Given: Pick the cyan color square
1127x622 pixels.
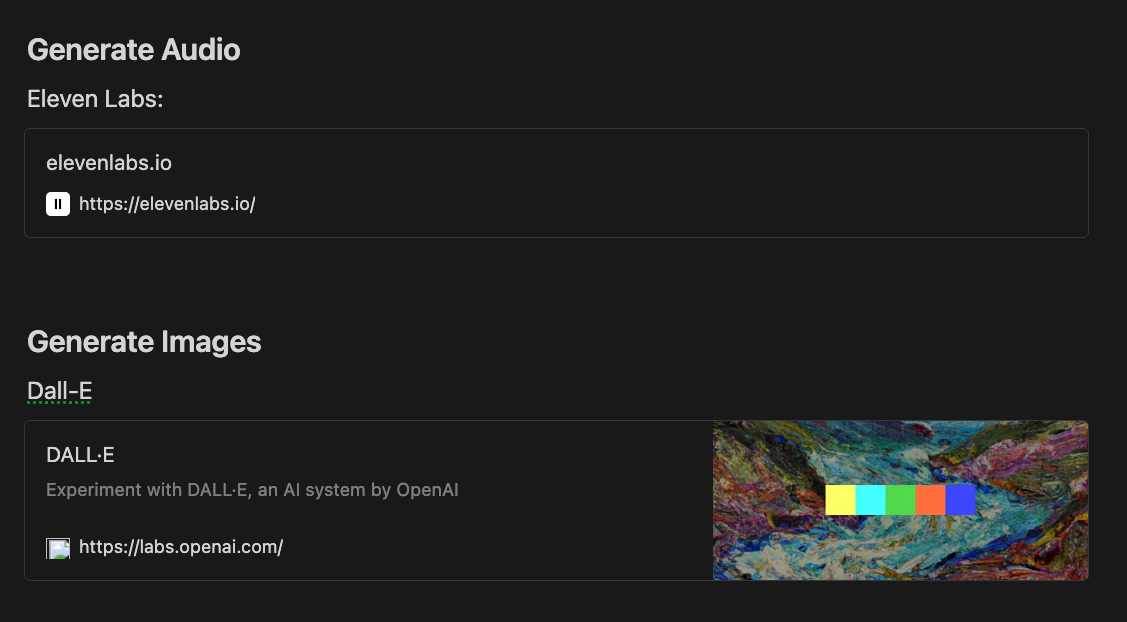Looking at the screenshot, I should pos(870,500).
